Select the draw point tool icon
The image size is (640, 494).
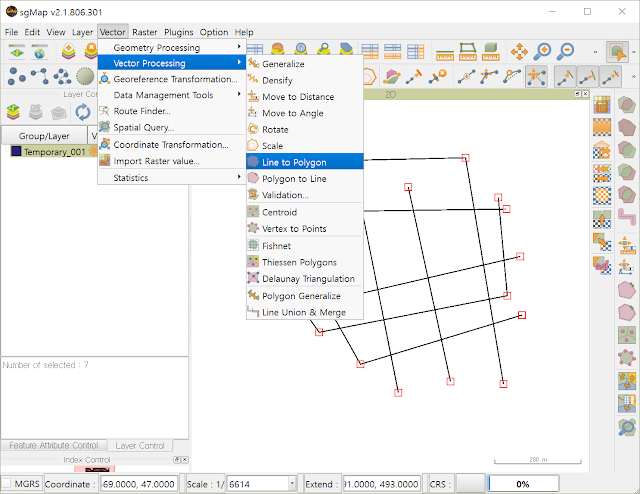pyautogui.click(x=16, y=76)
